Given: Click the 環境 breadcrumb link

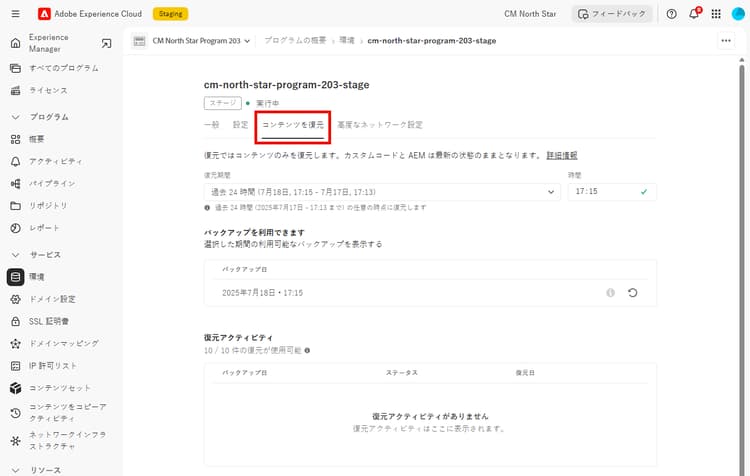Looking at the screenshot, I should (347, 41).
